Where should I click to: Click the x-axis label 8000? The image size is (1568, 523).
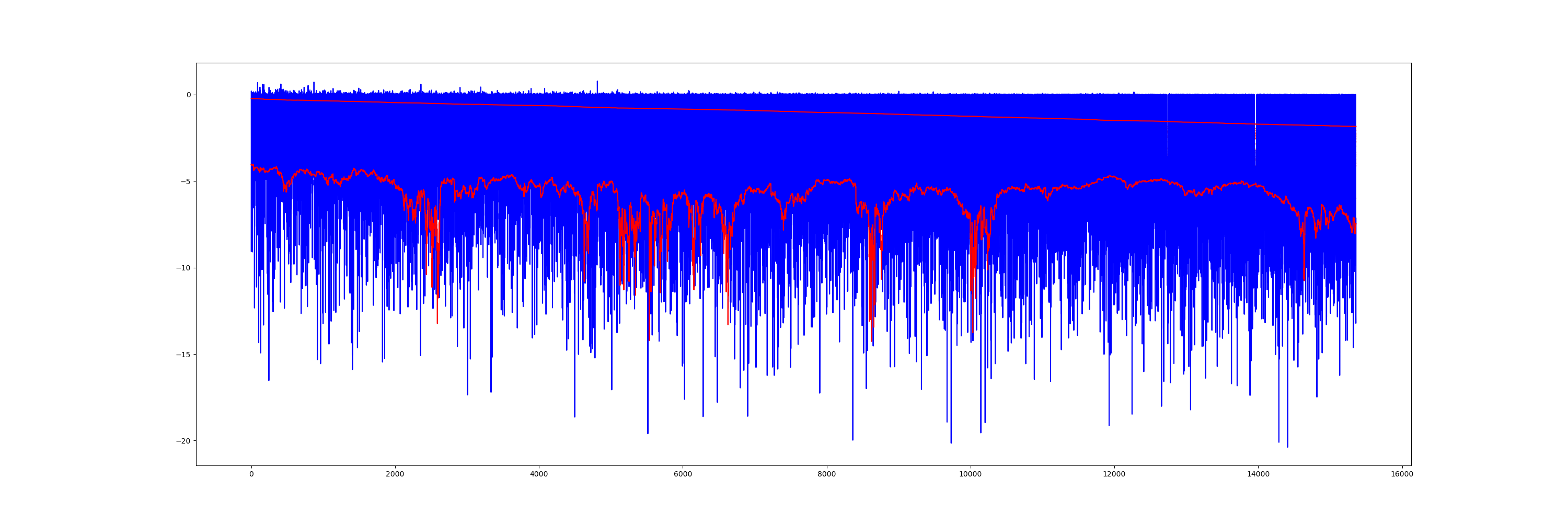click(827, 474)
